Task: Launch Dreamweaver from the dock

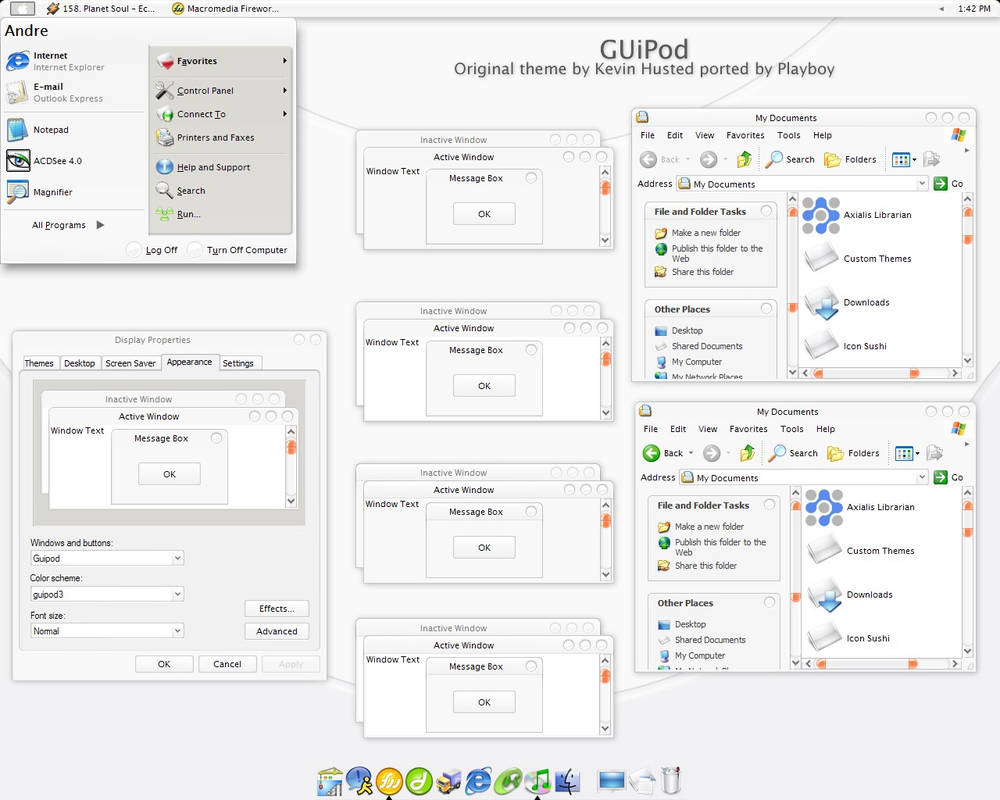Action: coord(419,781)
